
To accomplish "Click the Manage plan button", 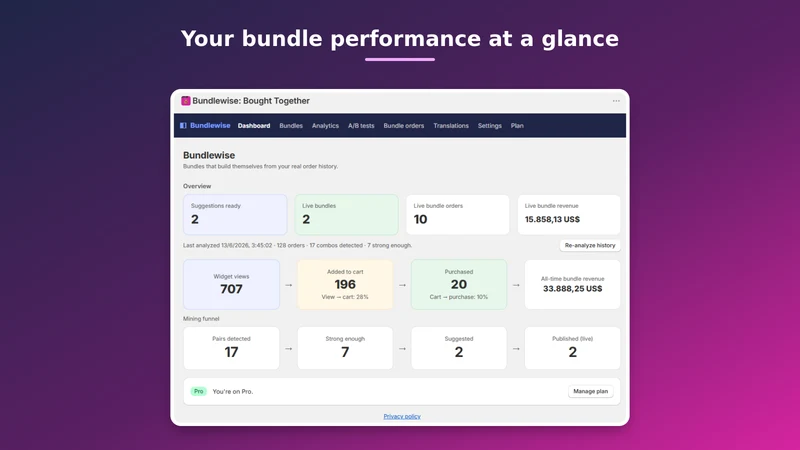I will click(x=590, y=391).
